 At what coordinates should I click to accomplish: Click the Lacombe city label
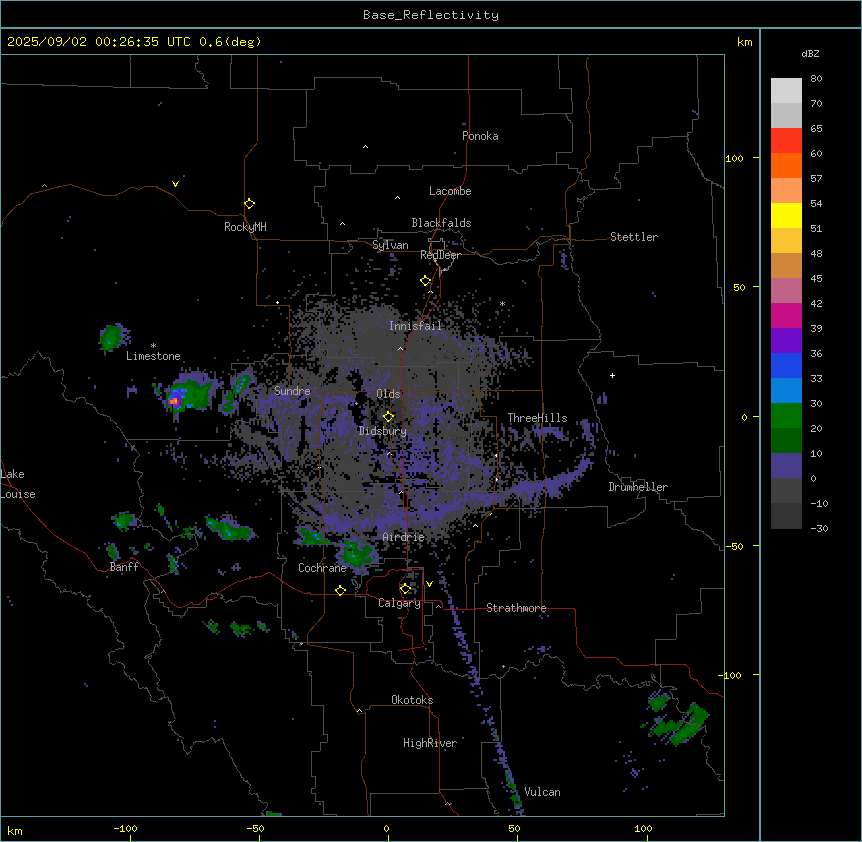(x=450, y=191)
